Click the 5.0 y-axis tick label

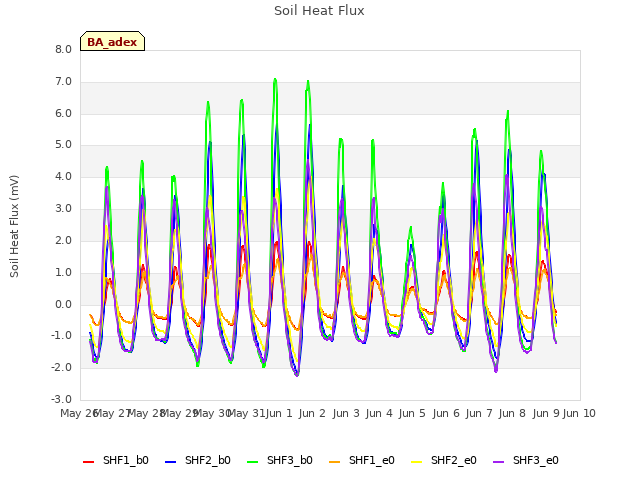[63, 144]
